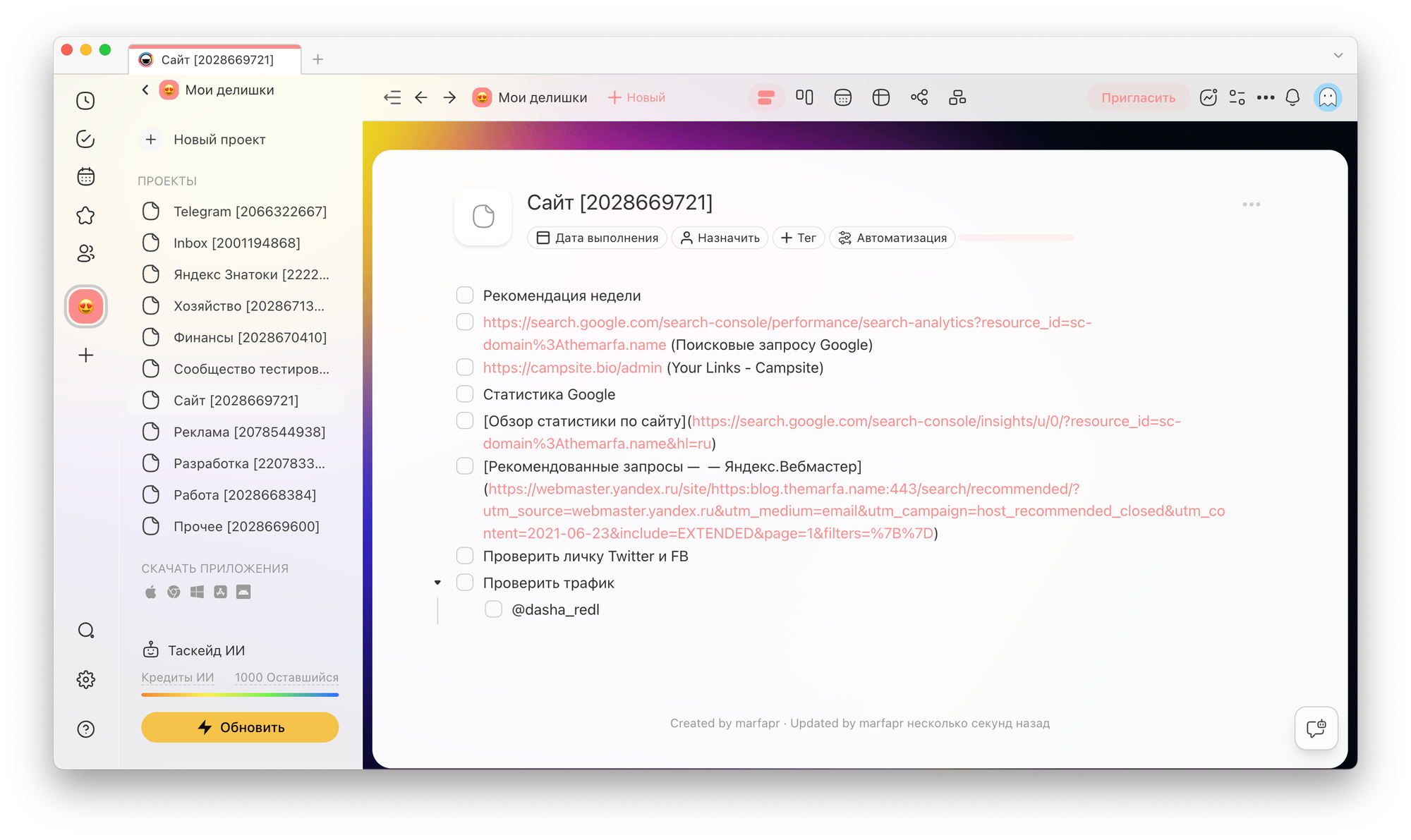Open the calendar icon in left sidebar
This screenshot has width=1411, height=840.
click(x=85, y=177)
